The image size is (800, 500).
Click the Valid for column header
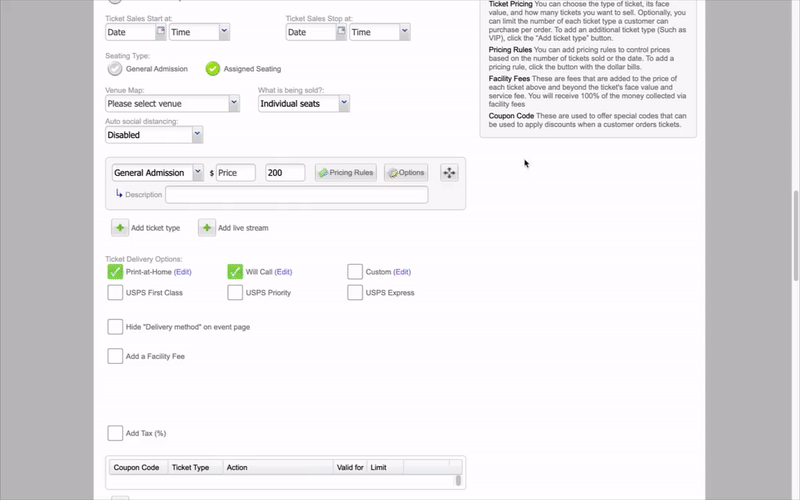click(x=349, y=467)
